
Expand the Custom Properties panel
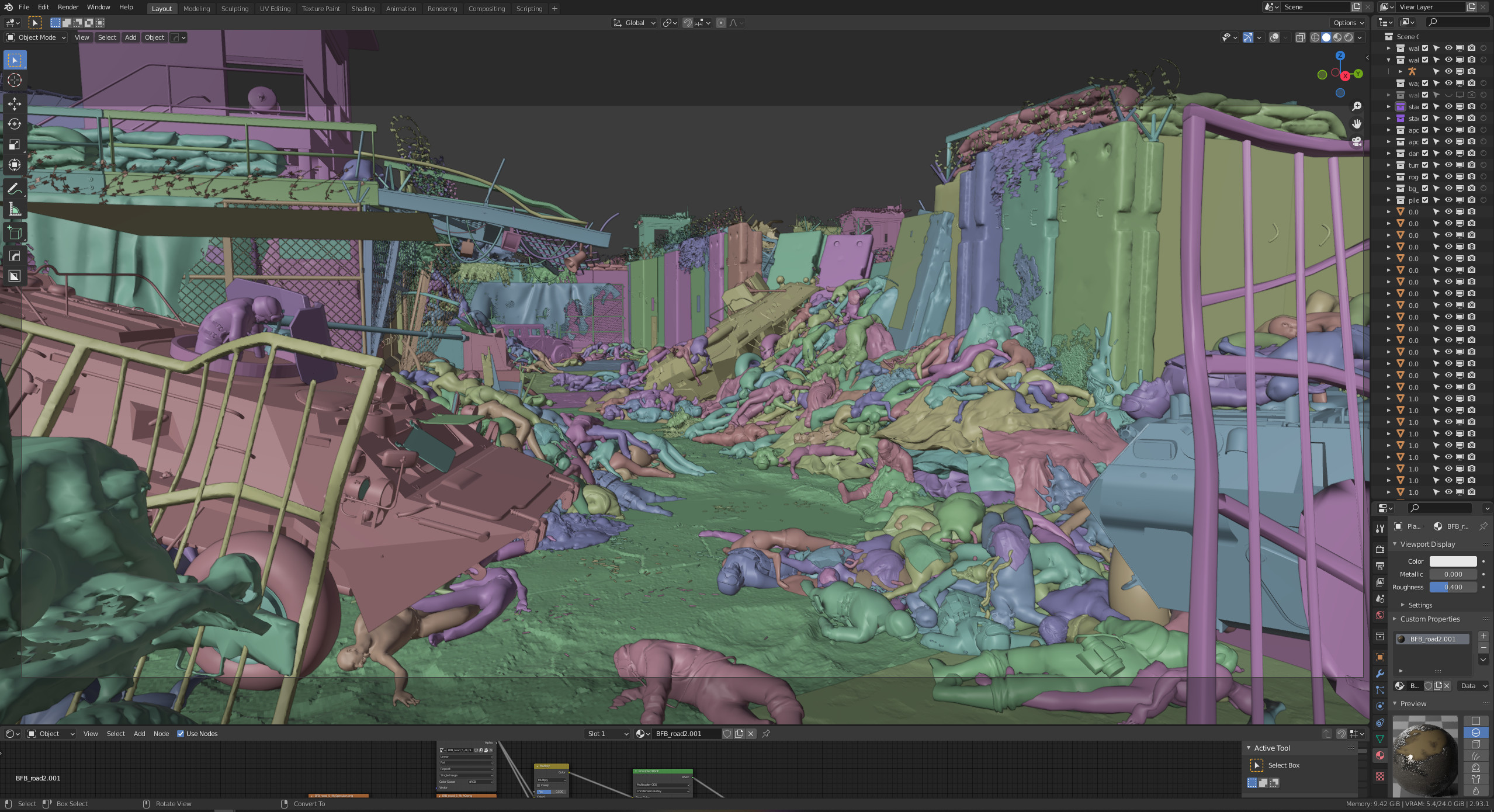[x=1430, y=619]
